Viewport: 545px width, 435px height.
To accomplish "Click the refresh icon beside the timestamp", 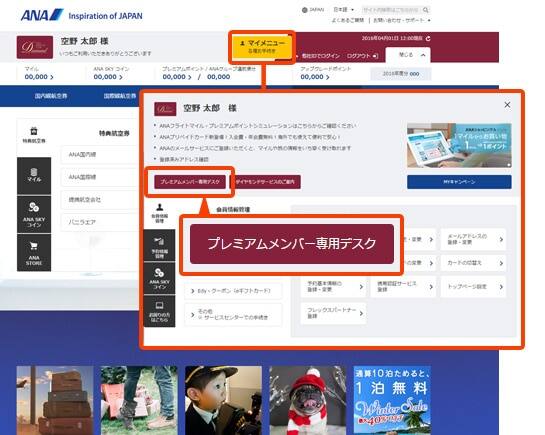I will tap(428, 38).
